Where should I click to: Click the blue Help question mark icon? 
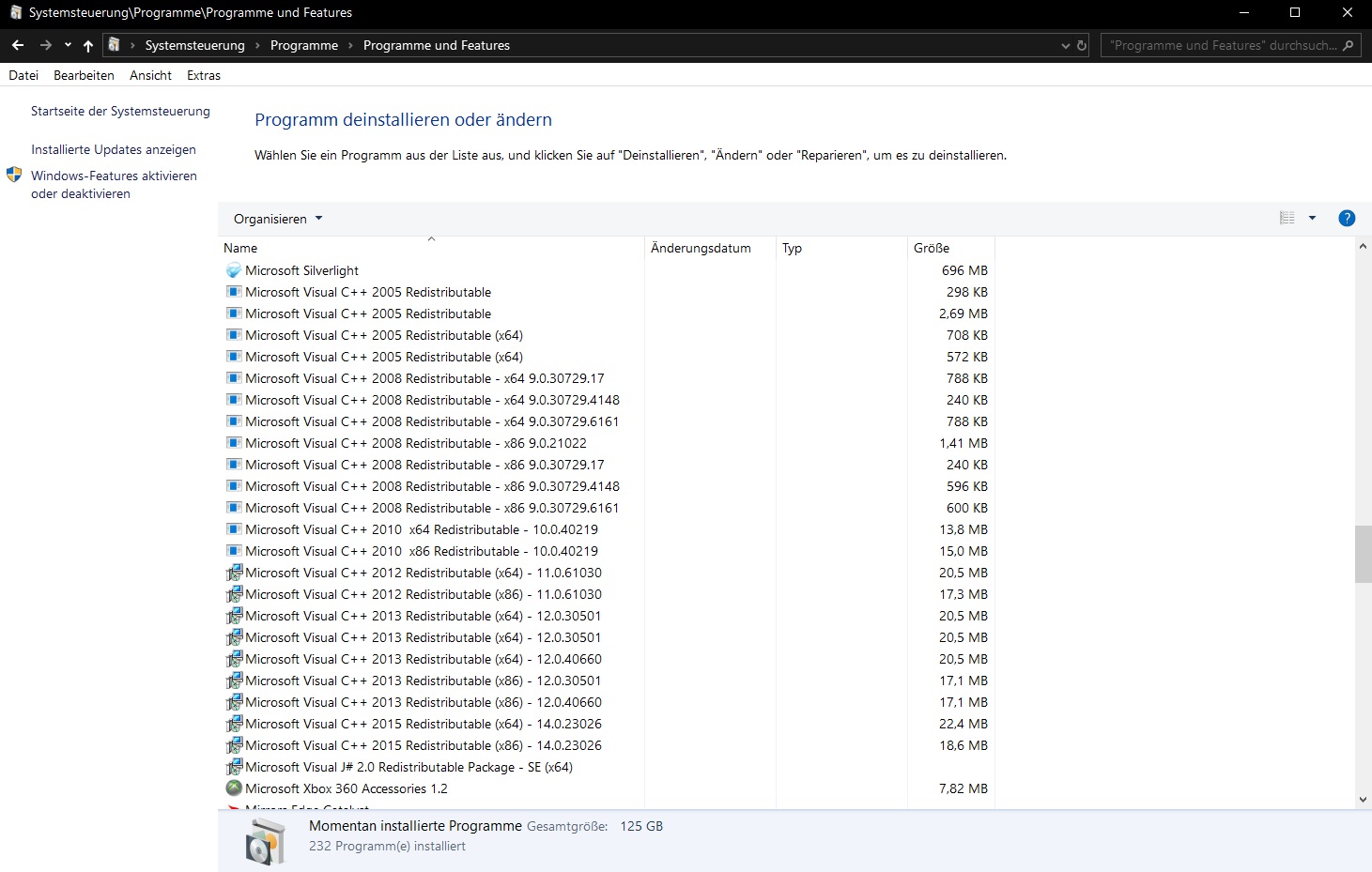pyautogui.click(x=1347, y=218)
